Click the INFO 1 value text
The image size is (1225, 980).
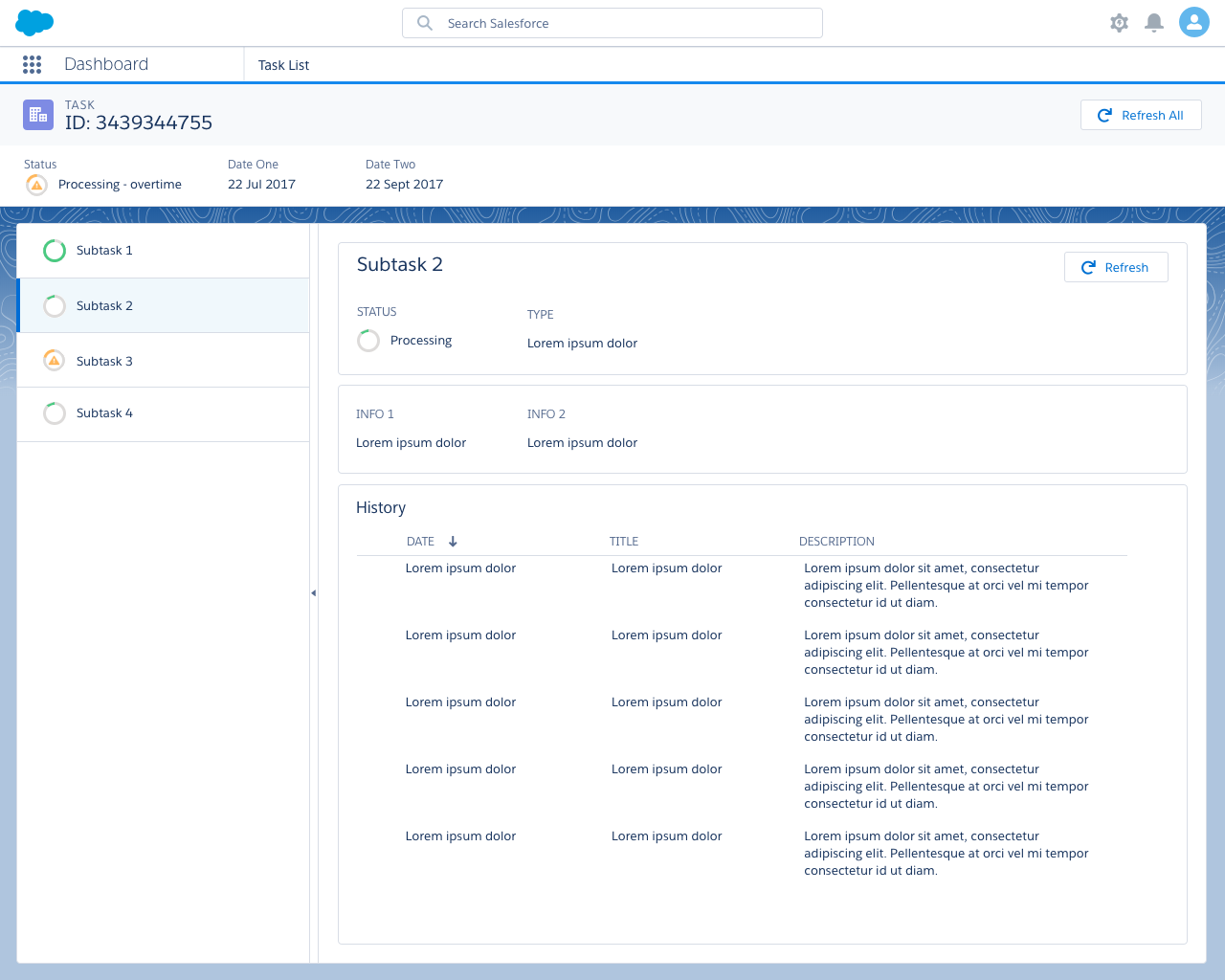click(x=411, y=443)
